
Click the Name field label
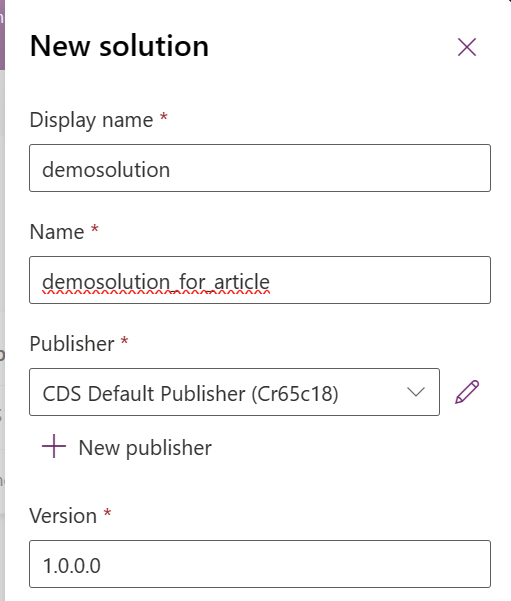tap(57, 232)
